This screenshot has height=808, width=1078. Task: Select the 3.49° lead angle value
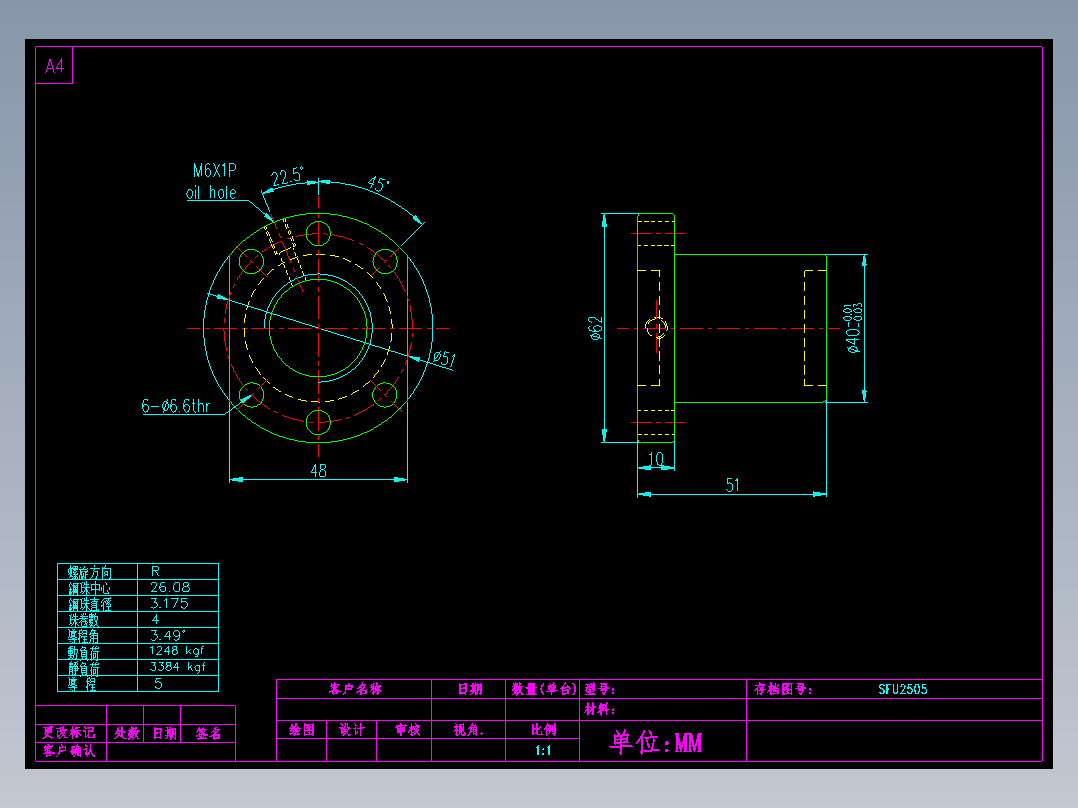pyautogui.click(x=168, y=635)
